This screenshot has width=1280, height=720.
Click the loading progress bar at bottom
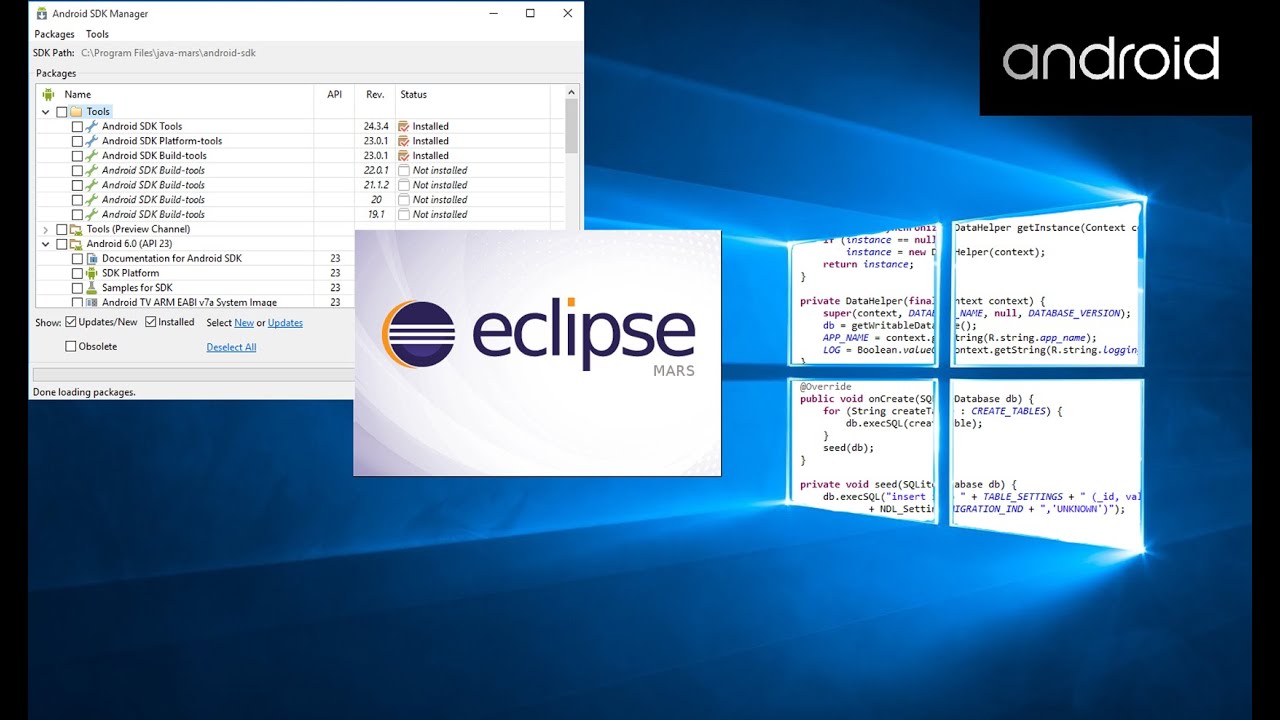[193, 374]
